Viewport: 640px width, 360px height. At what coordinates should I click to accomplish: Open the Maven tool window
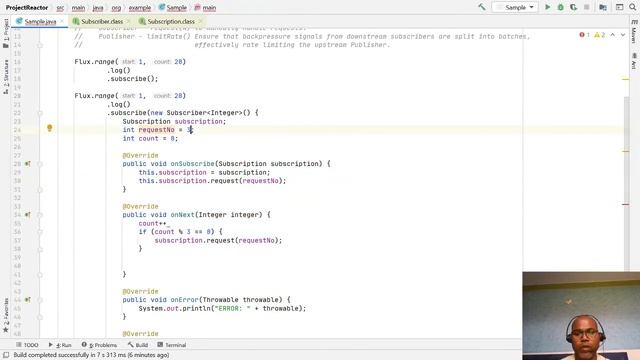tap(634, 31)
